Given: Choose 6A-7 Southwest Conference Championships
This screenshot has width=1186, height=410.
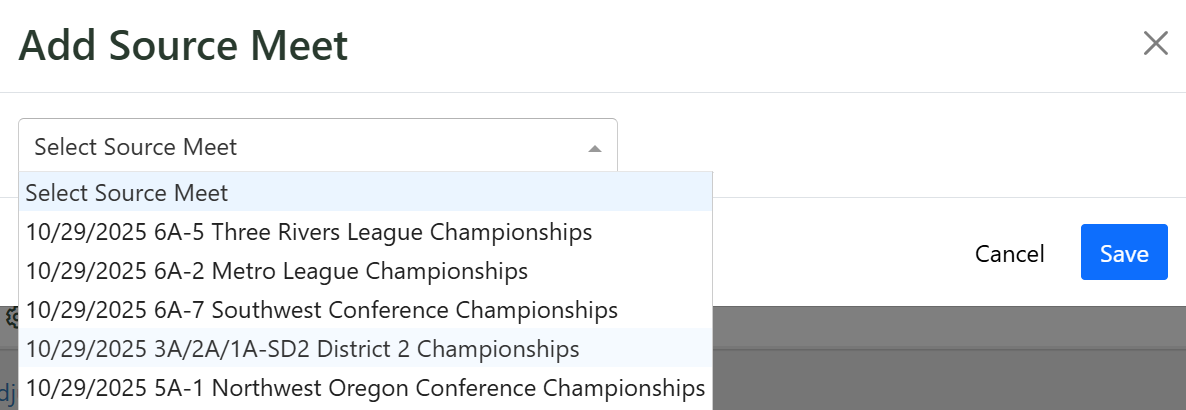Looking at the screenshot, I should point(365,310).
